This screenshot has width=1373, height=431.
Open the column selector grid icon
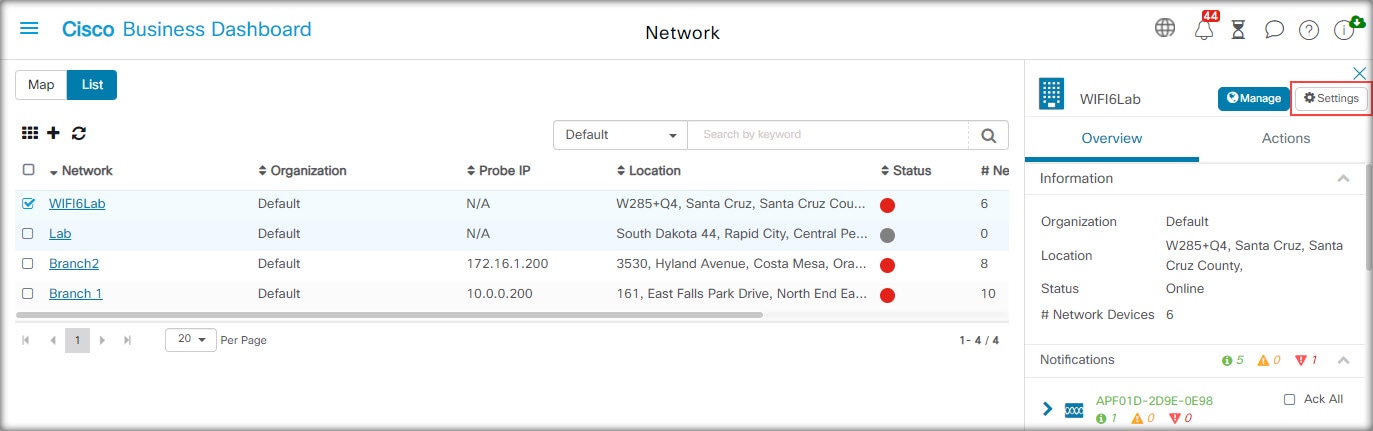tap(30, 133)
